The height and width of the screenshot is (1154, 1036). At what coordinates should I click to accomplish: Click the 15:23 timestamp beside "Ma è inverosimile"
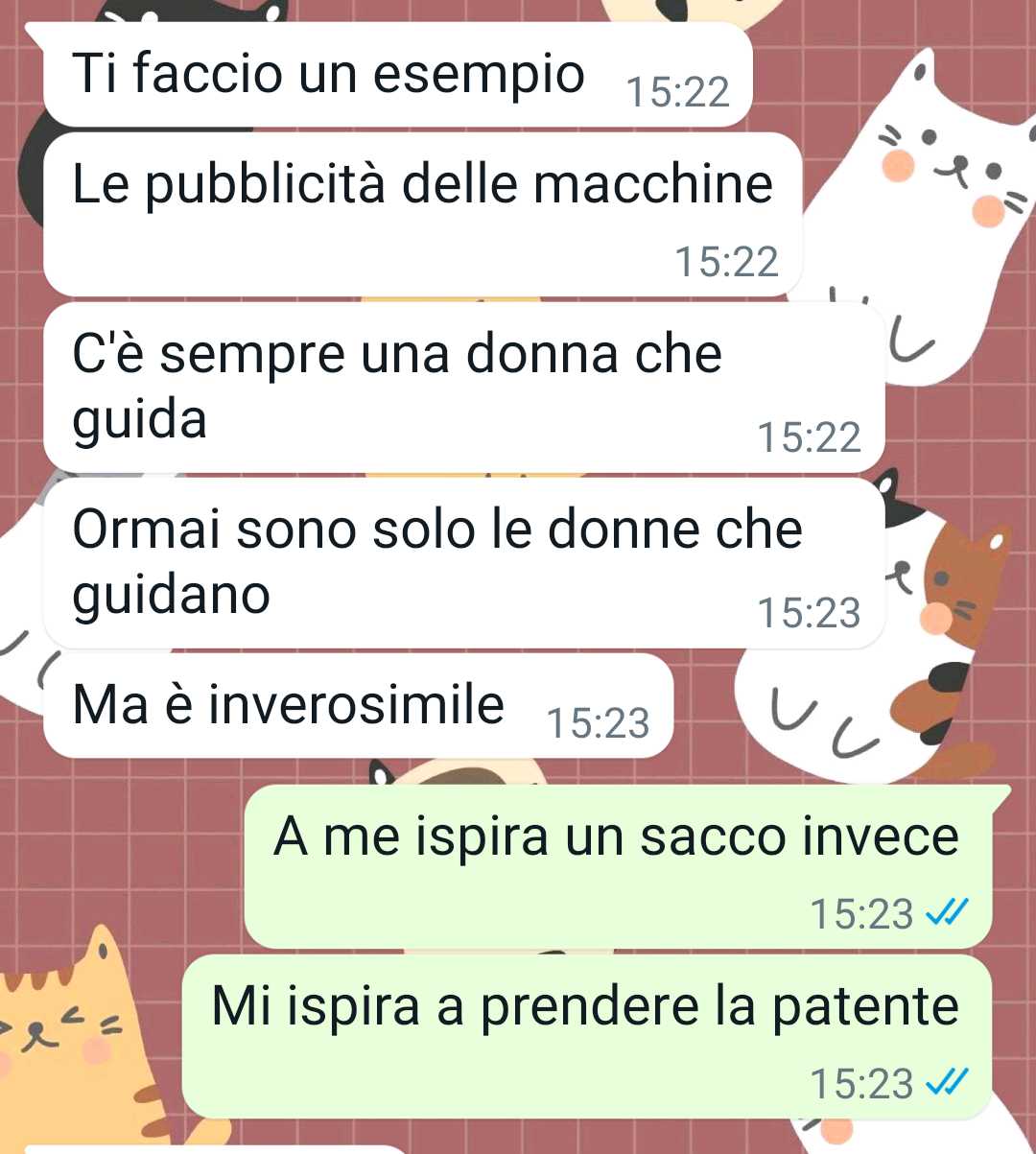click(598, 723)
